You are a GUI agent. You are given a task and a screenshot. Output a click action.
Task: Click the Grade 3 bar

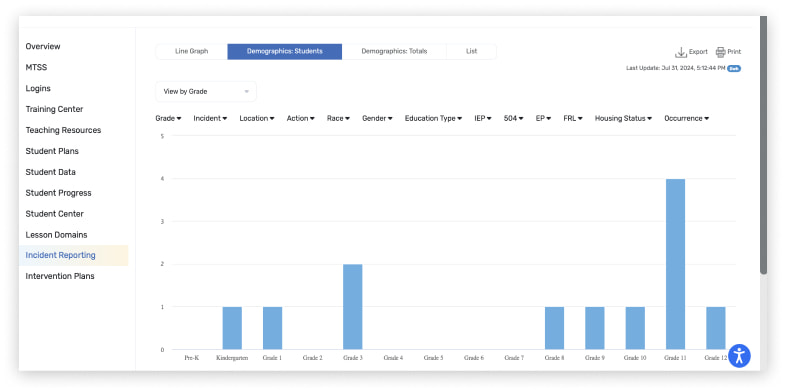(353, 307)
